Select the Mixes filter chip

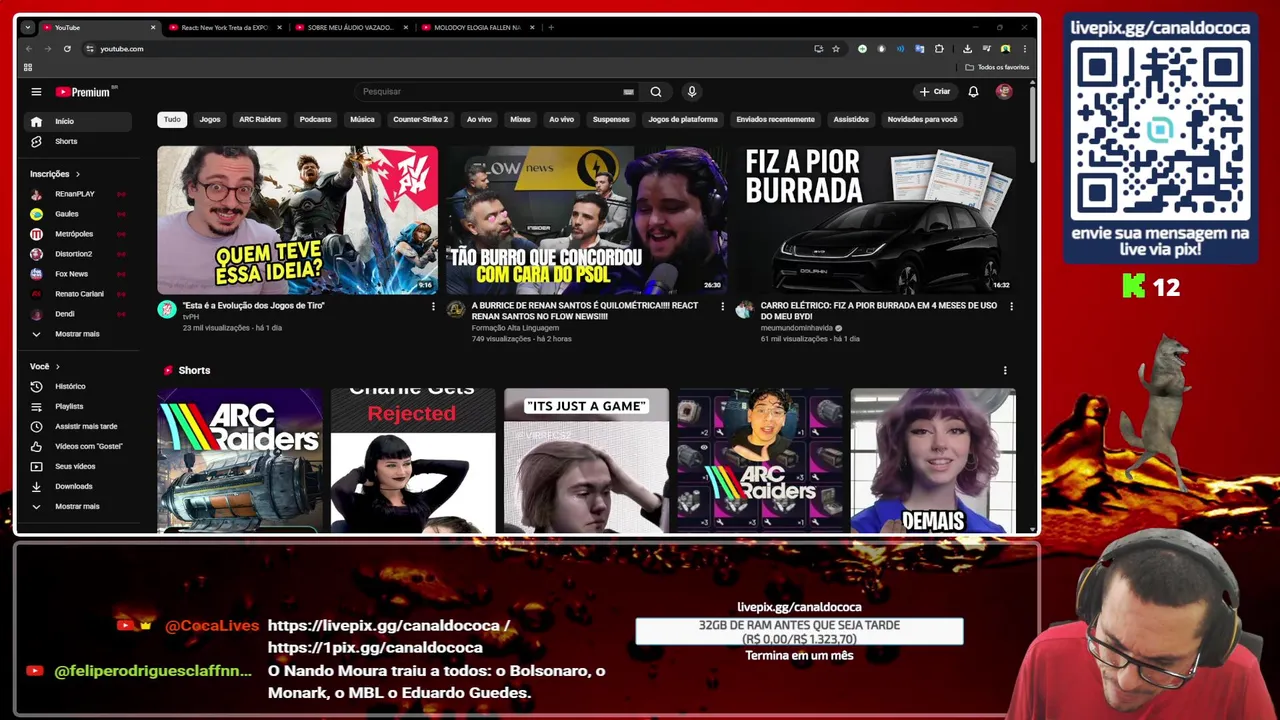(x=520, y=119)
